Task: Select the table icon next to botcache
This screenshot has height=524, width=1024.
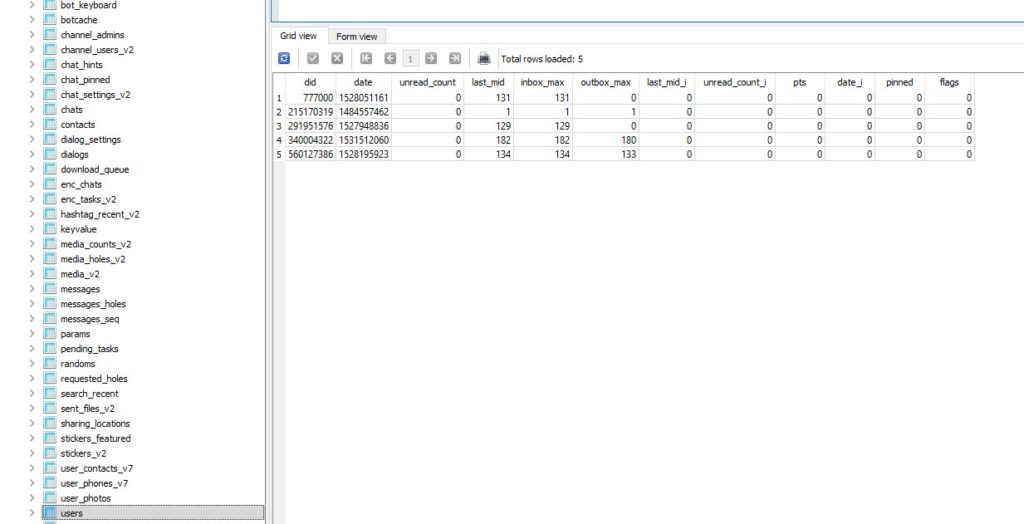Action: tap(50, 20)
